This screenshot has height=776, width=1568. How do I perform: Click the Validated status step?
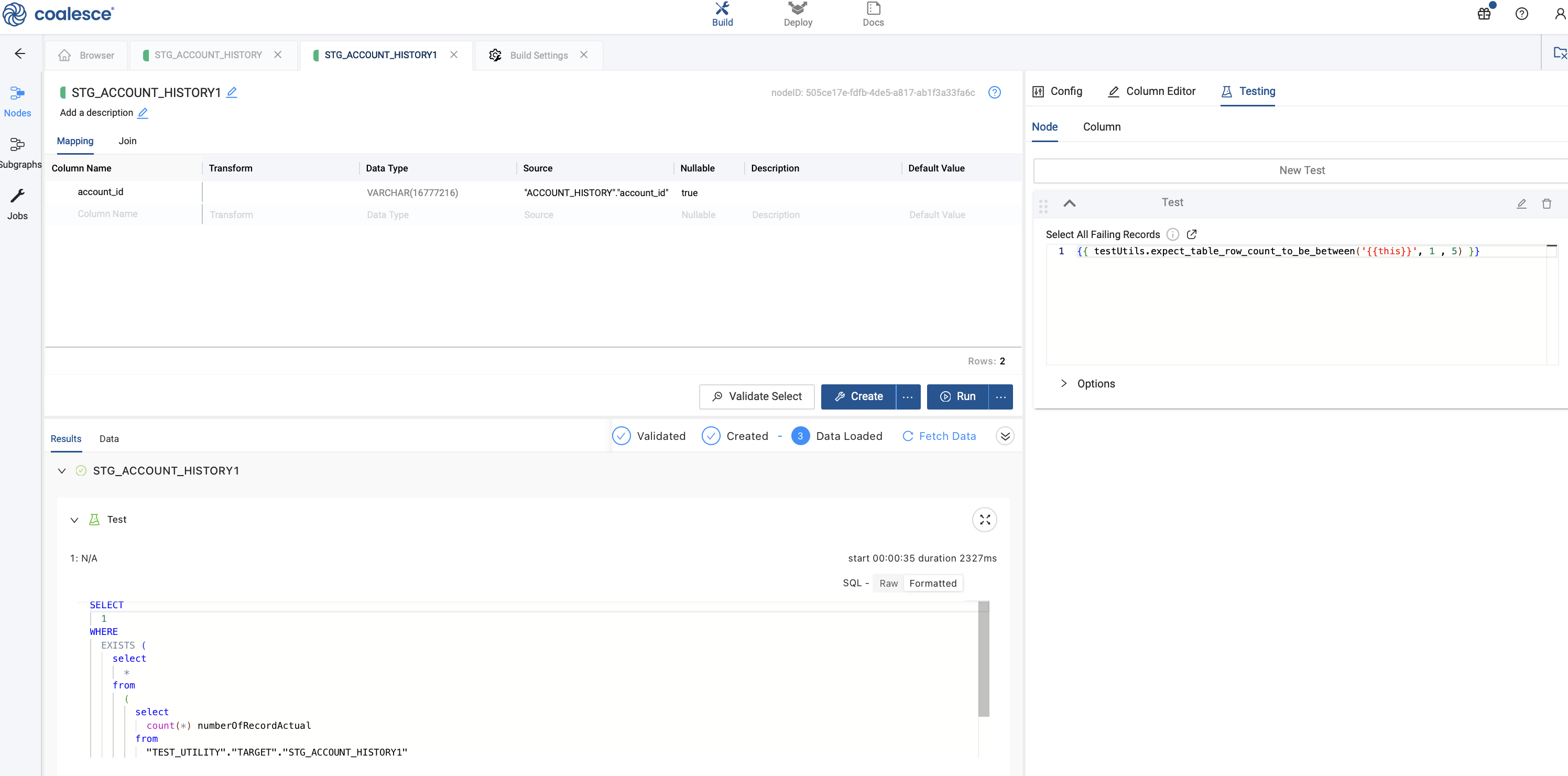point(649,436)
